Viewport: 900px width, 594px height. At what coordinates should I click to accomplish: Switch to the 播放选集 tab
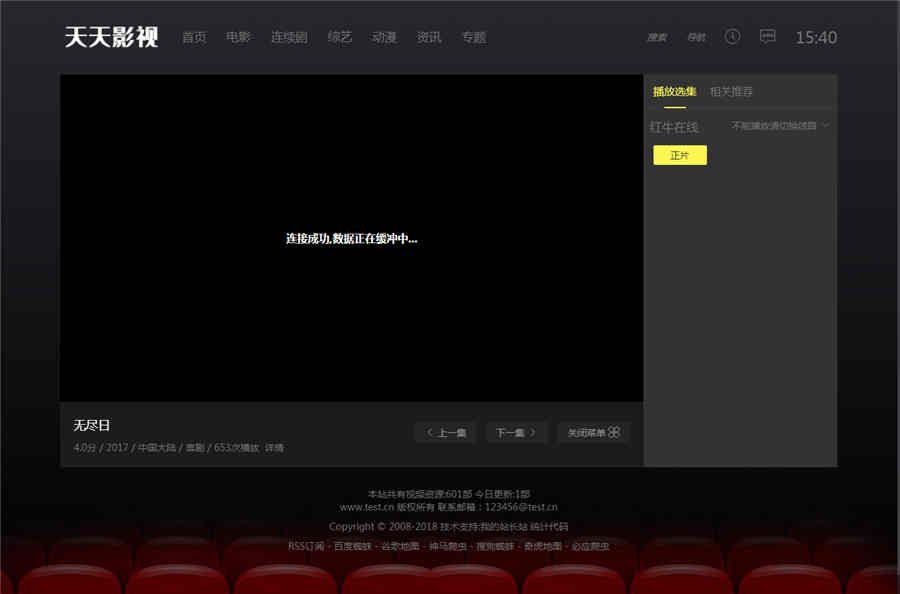pos(675,92)
